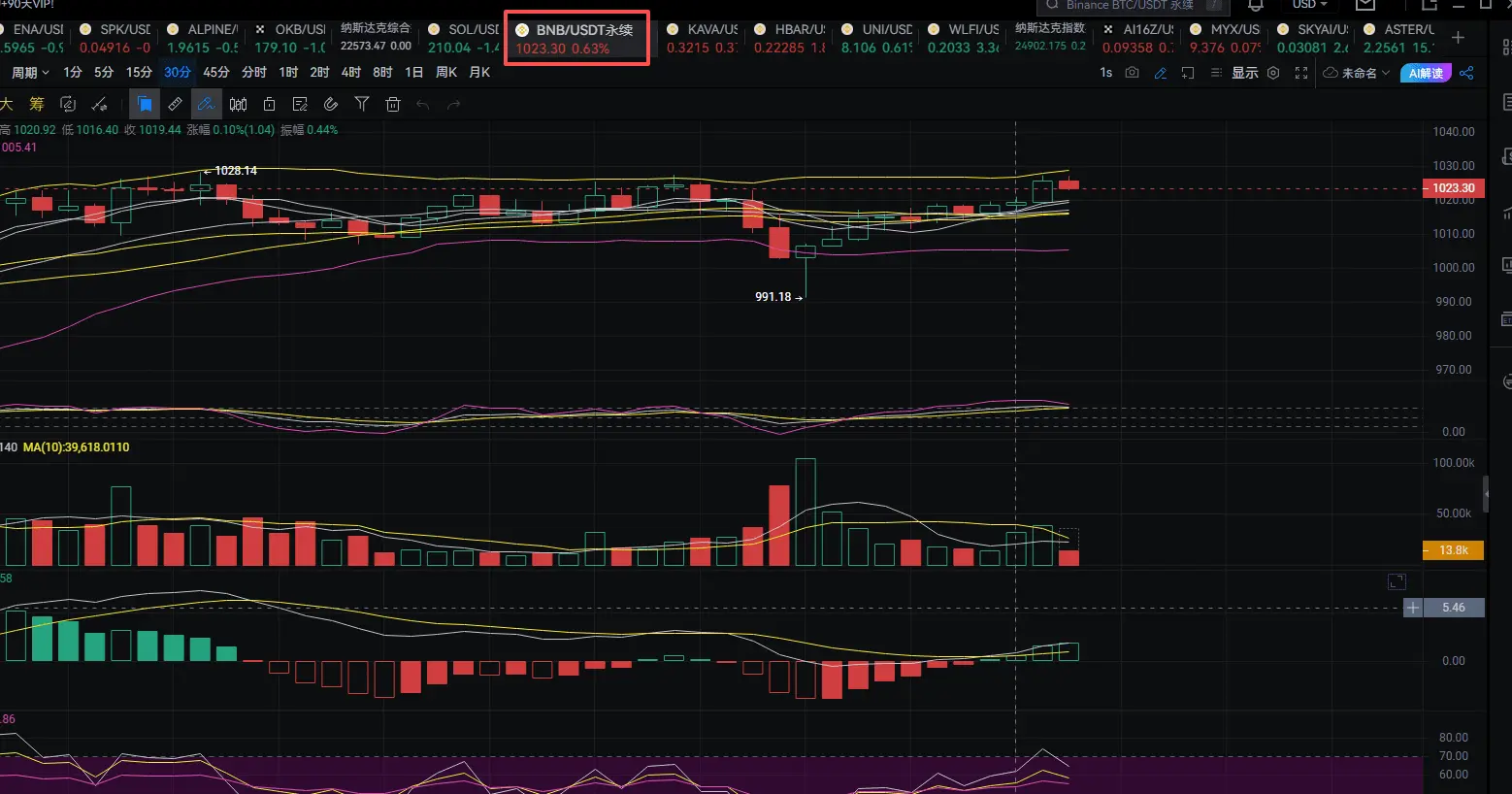
Task: Open the UNI/USDT symbol tab
Action: pos(876,38)
